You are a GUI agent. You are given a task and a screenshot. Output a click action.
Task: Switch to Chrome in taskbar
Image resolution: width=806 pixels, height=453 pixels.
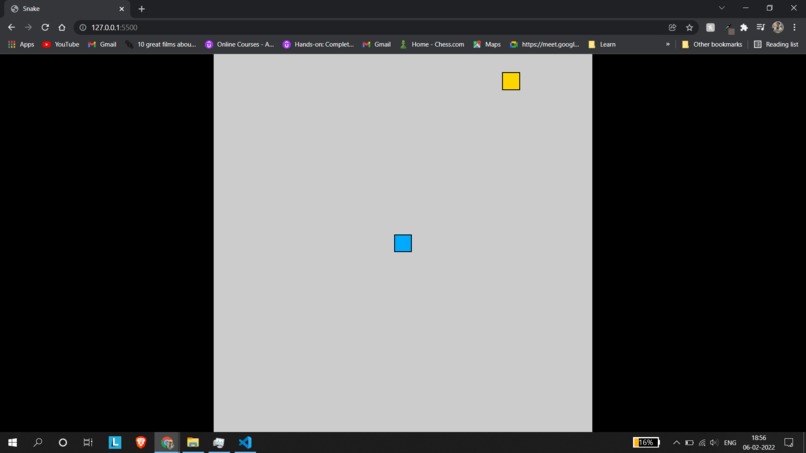coord(167,442)
